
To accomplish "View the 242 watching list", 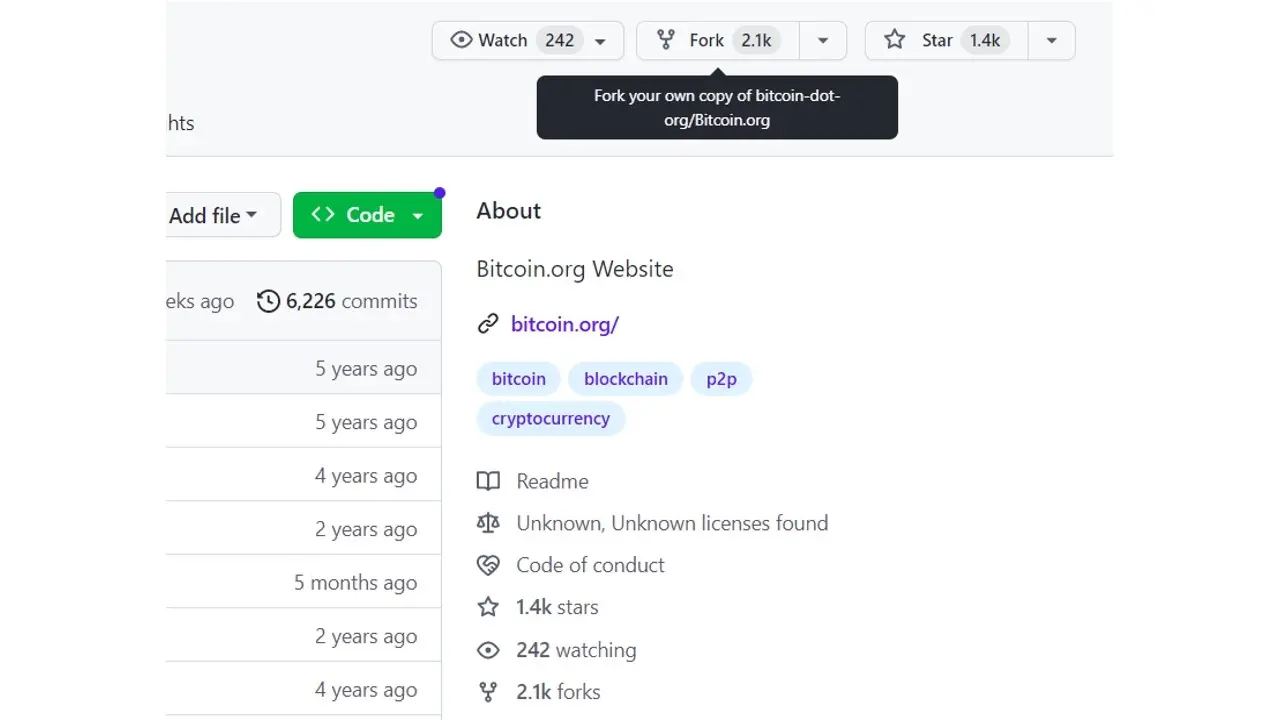I will pos(576,650).
